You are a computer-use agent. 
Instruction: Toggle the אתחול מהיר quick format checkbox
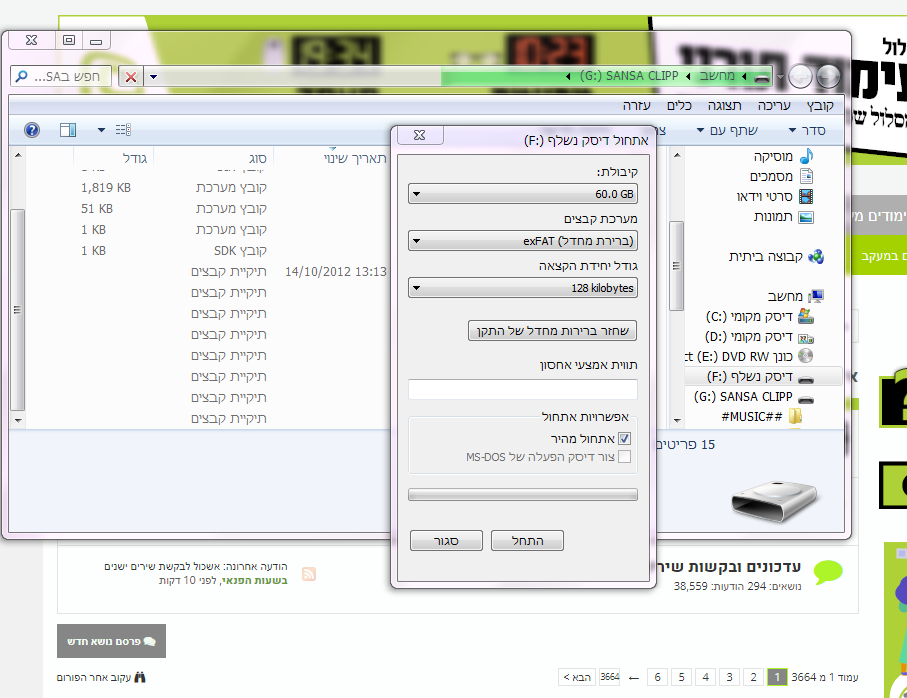[624, 438]
